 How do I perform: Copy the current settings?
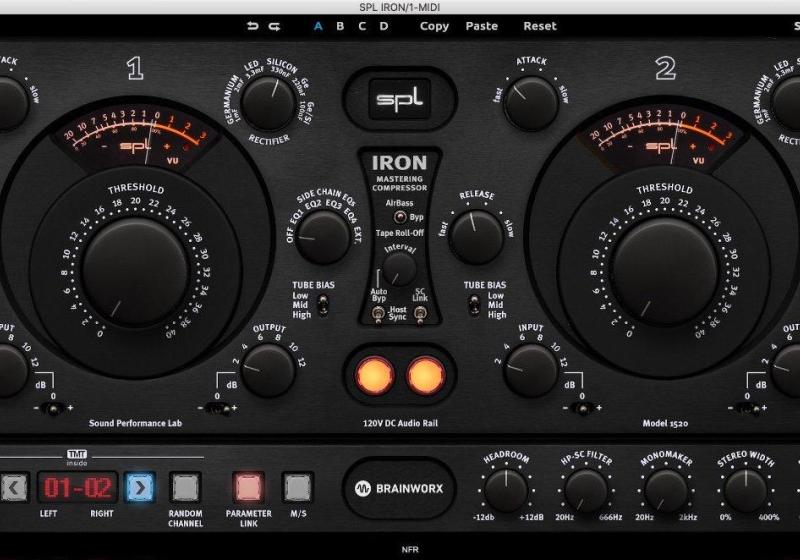click(x=434, y=26)
